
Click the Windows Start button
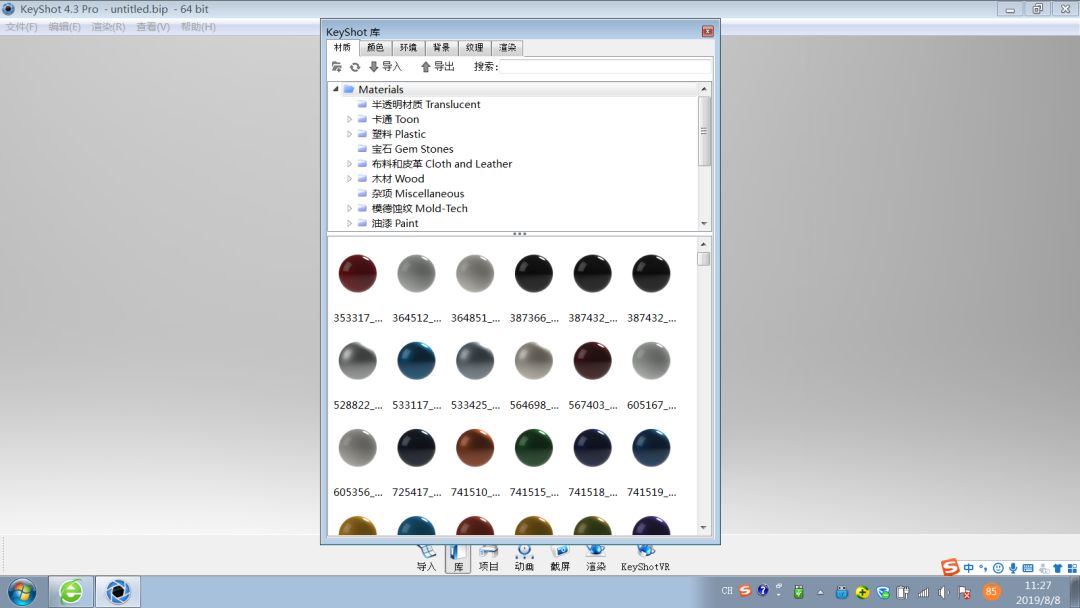(22, 591)
